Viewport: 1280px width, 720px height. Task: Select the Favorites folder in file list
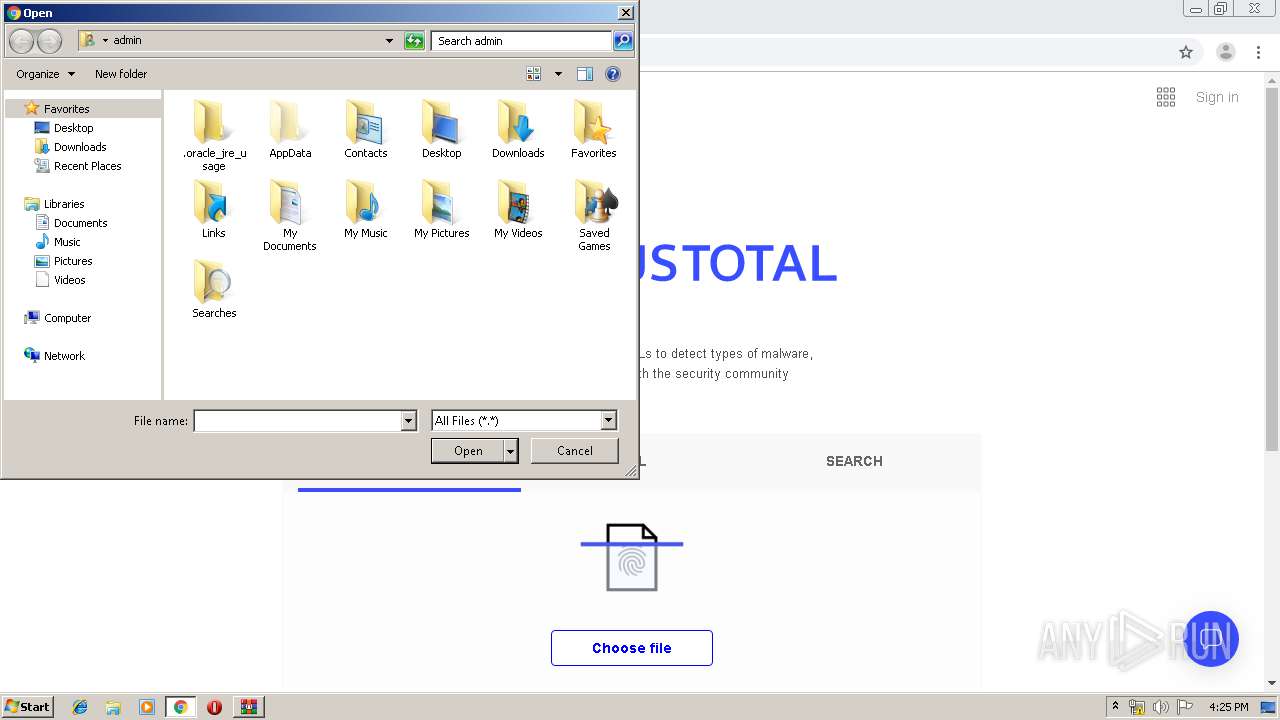pos(594,130)
